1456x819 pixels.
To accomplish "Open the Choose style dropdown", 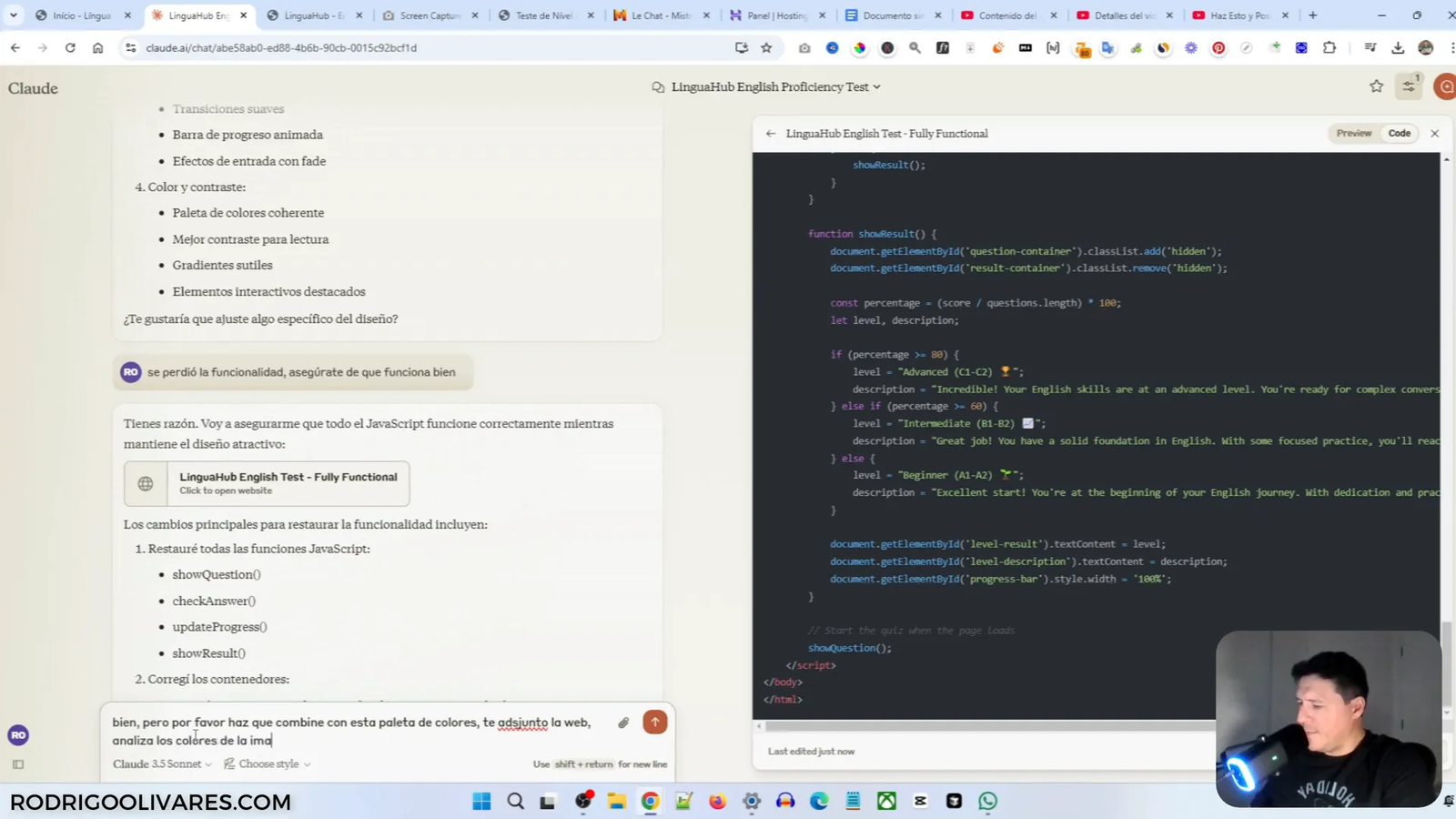I will pos(267,763).
